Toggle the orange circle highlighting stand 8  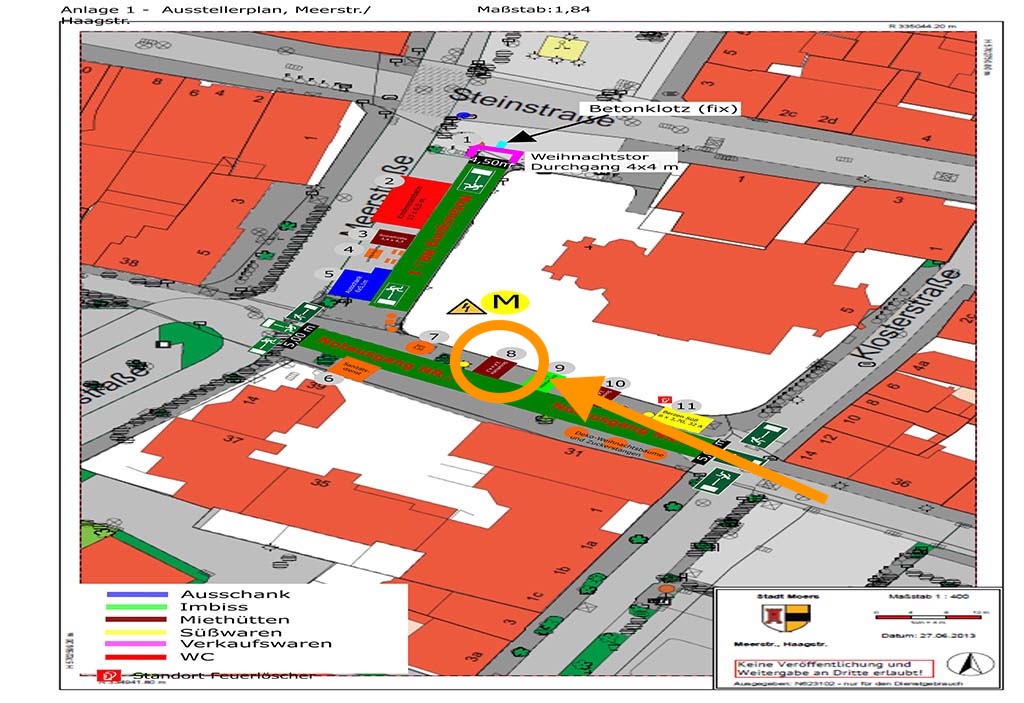click(500, 360)
